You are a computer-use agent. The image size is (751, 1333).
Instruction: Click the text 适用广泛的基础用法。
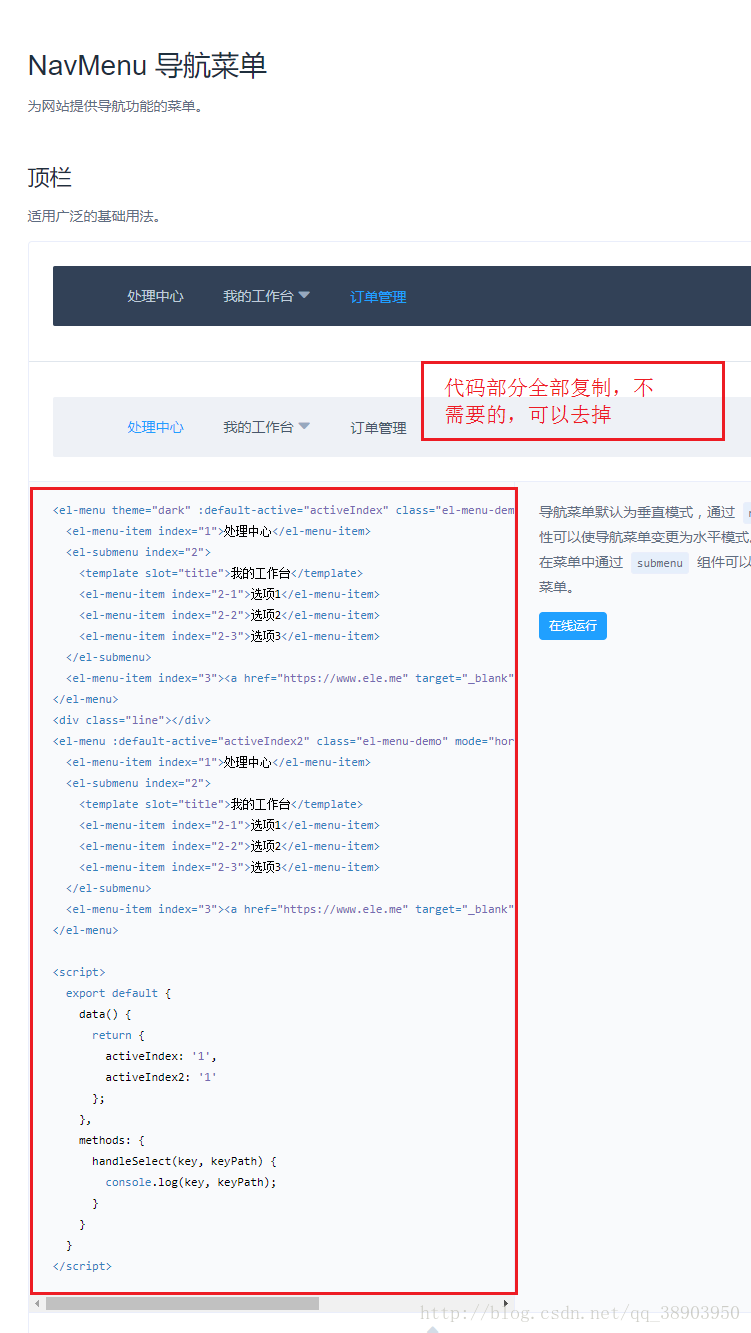pos(94,216)
